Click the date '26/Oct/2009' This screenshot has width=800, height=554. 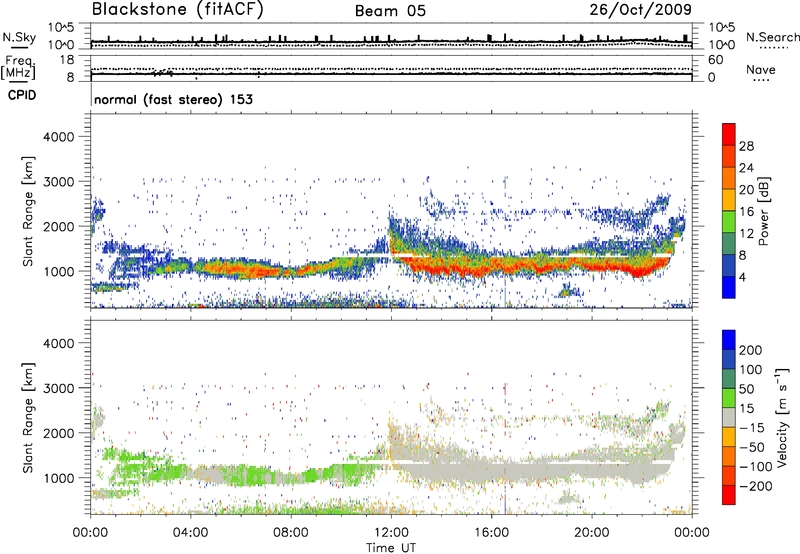(640, 9)
